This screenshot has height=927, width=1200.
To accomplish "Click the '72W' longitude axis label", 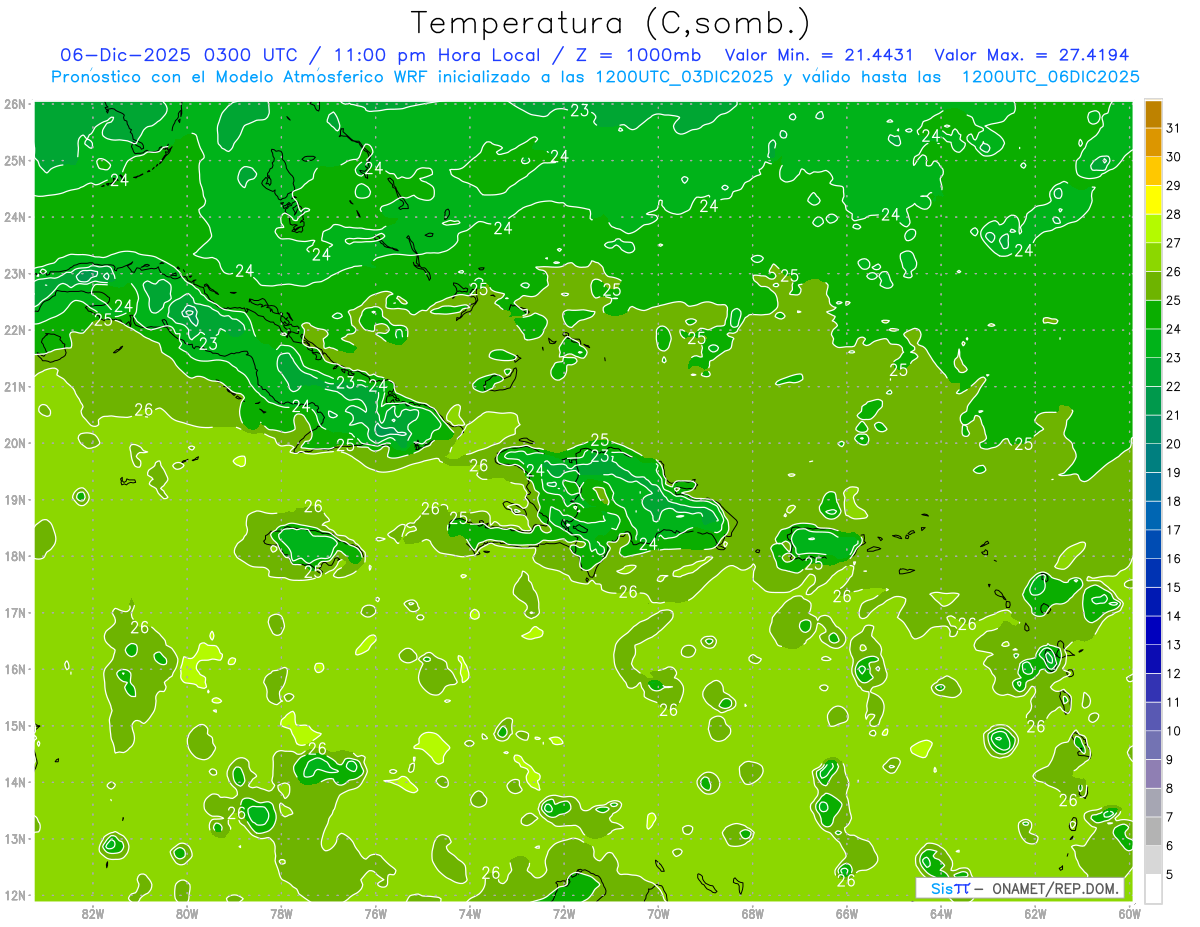I will click(x=564, y=913).
